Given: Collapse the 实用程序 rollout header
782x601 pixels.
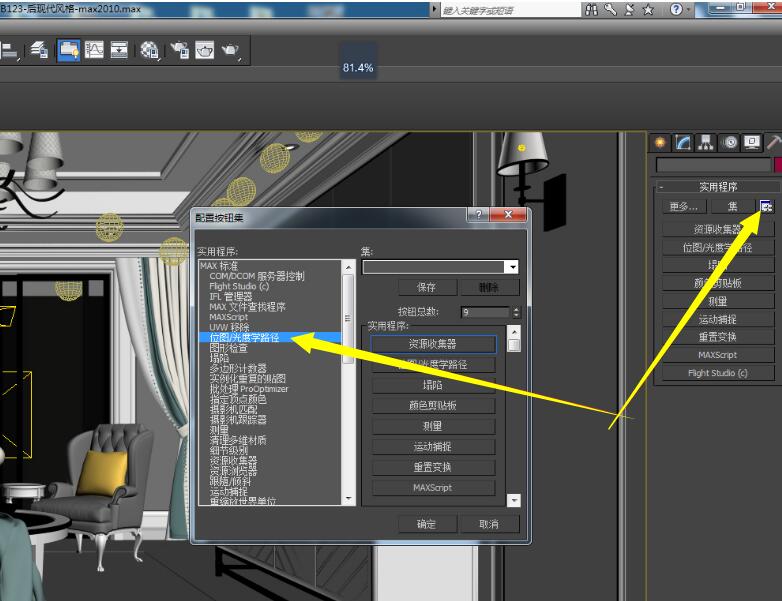Looking at the screenshot, I should click(717, 187).
